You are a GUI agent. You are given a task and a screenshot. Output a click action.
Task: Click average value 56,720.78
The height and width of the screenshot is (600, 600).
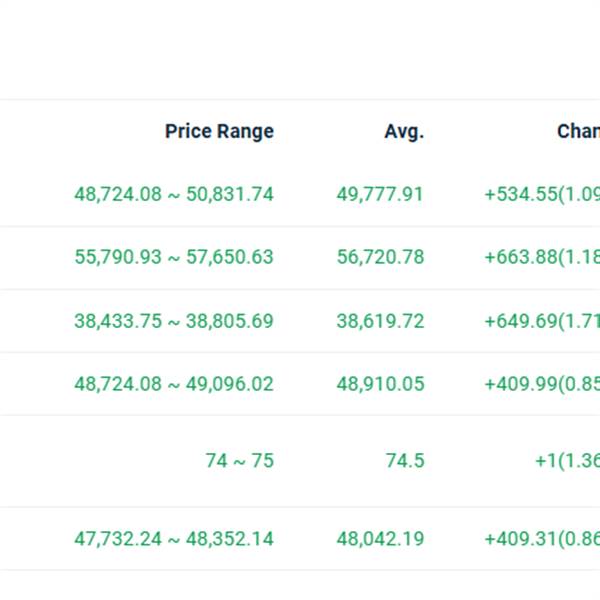pyautogui.click(x=380, y=257)
